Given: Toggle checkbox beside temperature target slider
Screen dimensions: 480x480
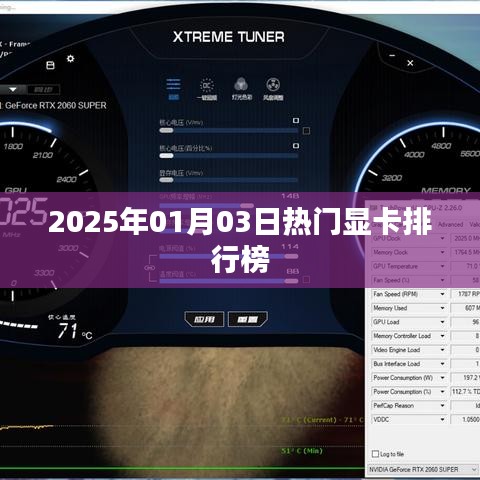Looking at the screenshot, I should point(306,280).
